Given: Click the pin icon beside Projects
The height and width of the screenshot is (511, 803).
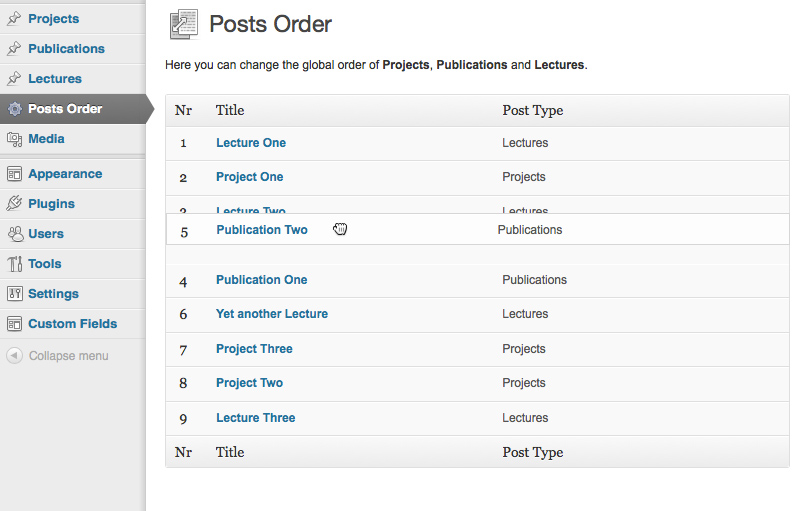Looking at the screenshot, I should pos(14,18).
